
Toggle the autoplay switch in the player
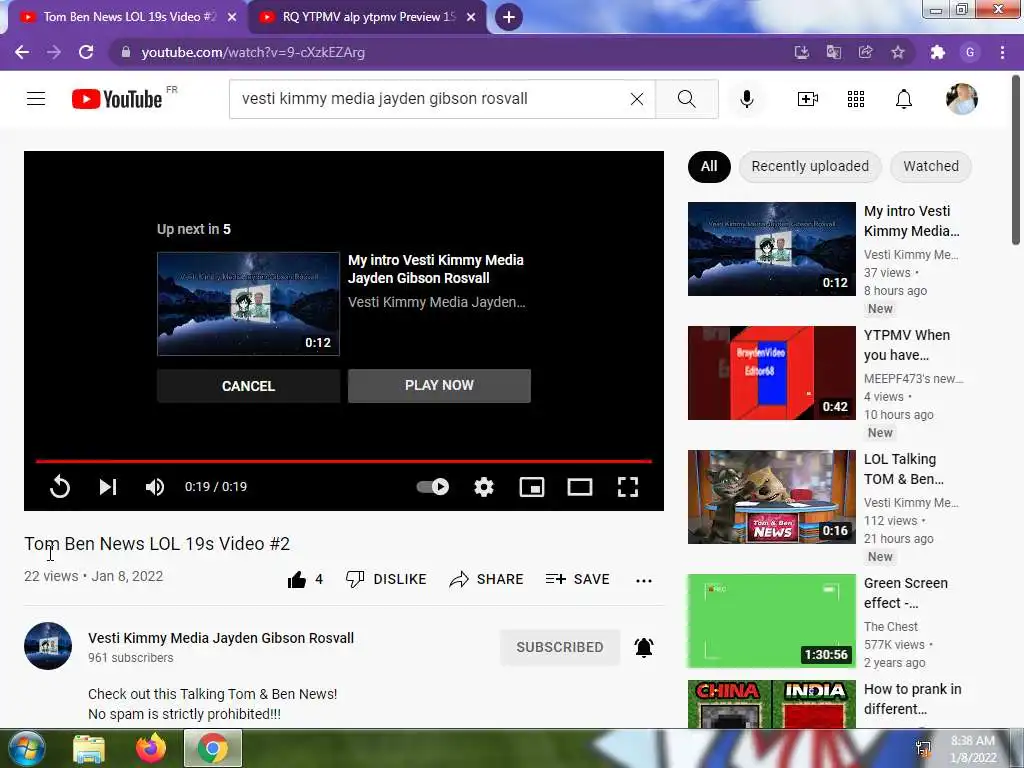click(x=433, y=487)
